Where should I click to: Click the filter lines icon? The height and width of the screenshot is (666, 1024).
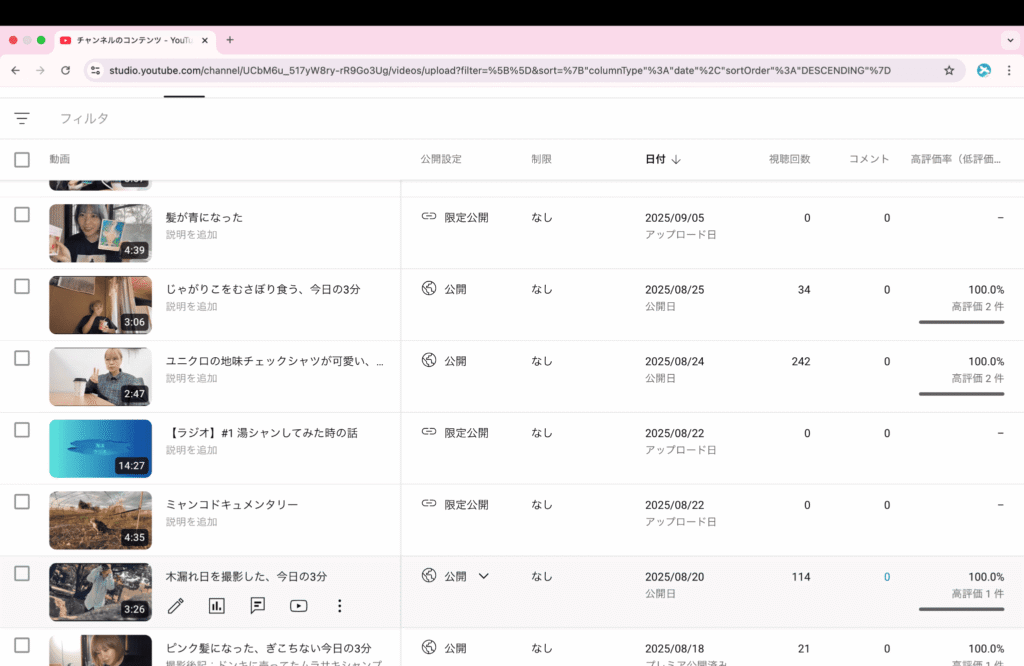pos(22,118)
